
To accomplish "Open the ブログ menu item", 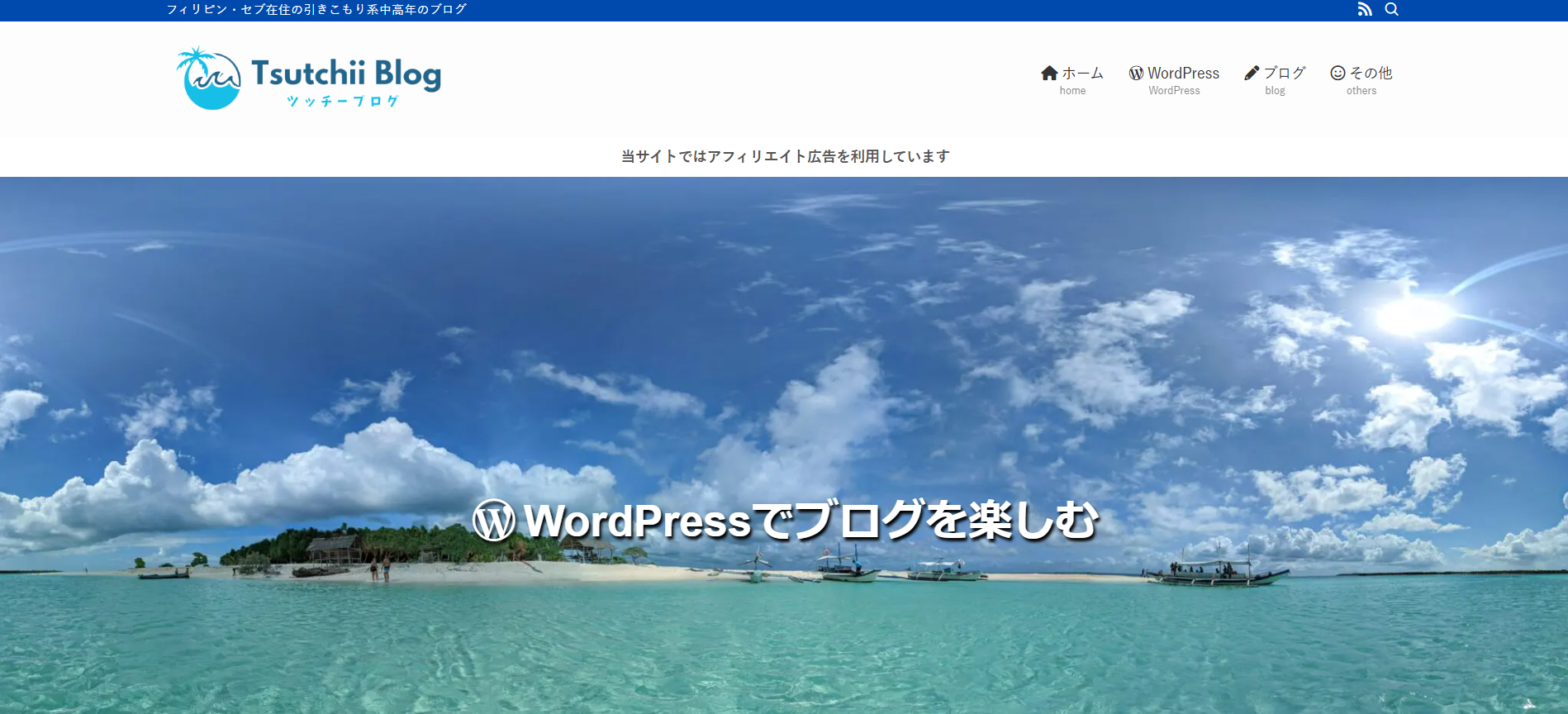I will [1285, 73].
